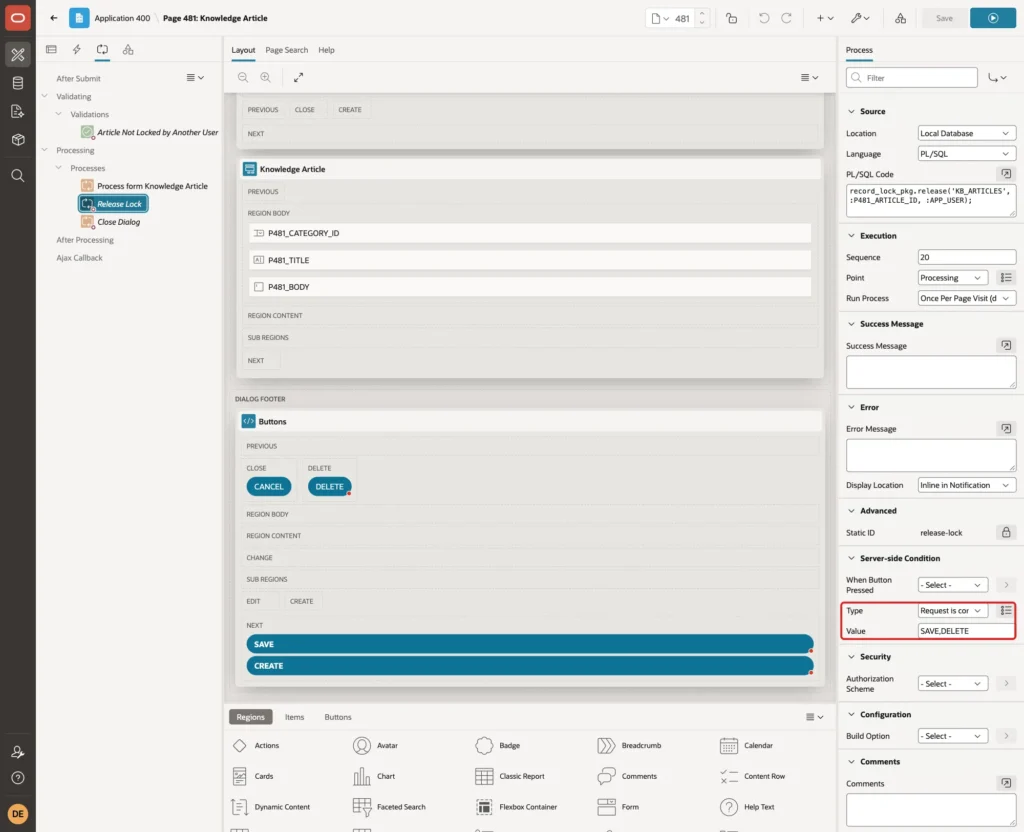Open Shared Components from top toolbar

click(900, 18)
